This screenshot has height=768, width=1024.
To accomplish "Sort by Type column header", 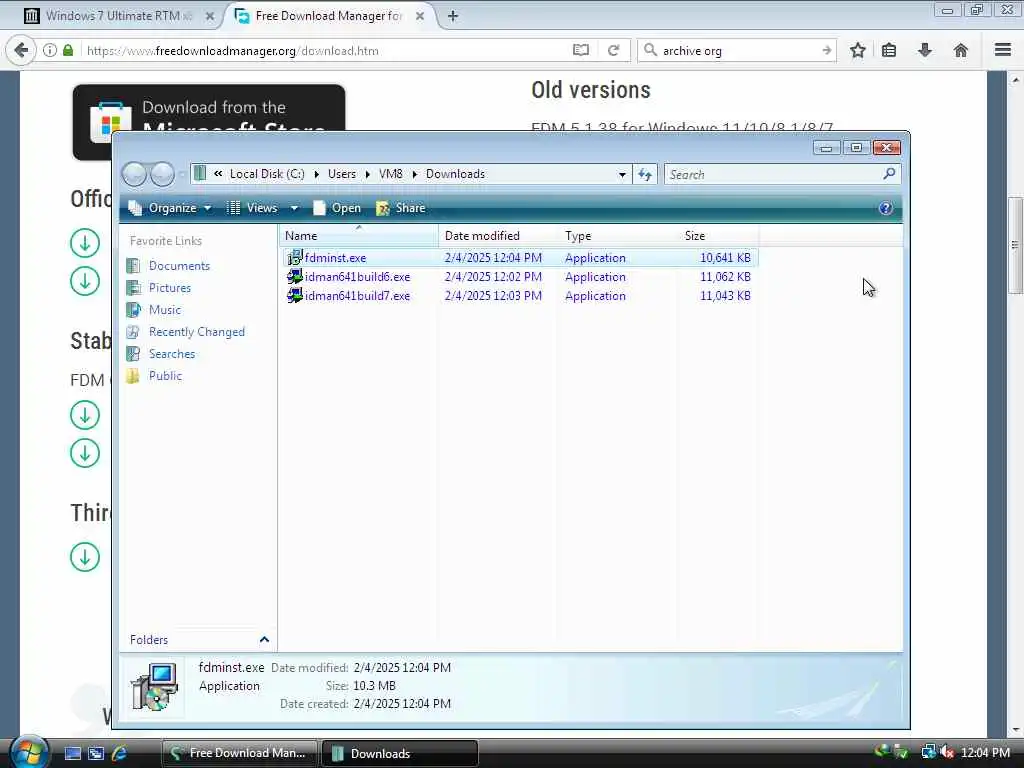I will point(618,236).
